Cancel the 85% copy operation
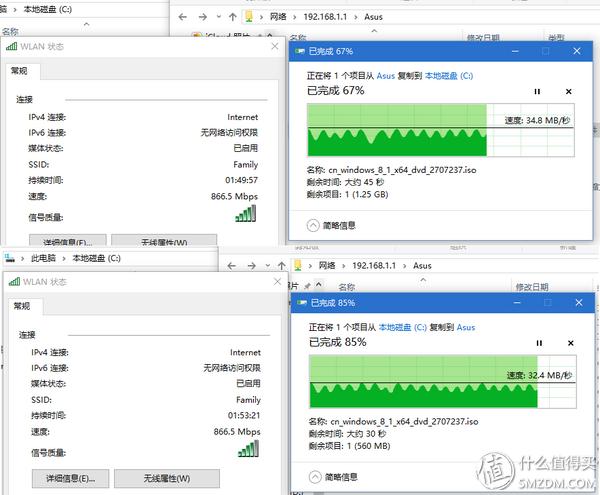Image resolution: width=600 pixels, height=495 pixels. (x=571, y=343)
